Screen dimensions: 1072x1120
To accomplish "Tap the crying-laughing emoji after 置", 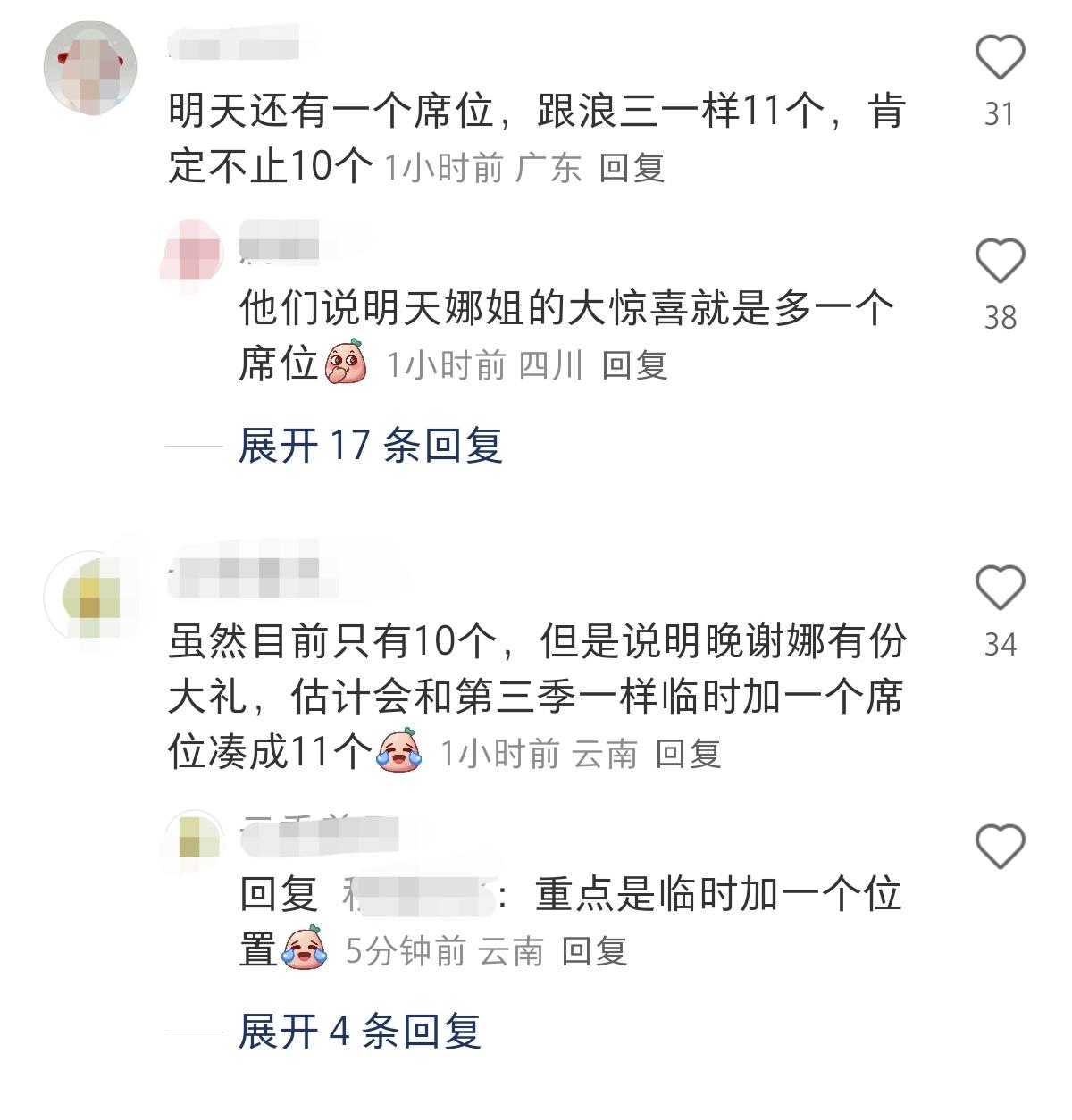I will tap(305, 949).
